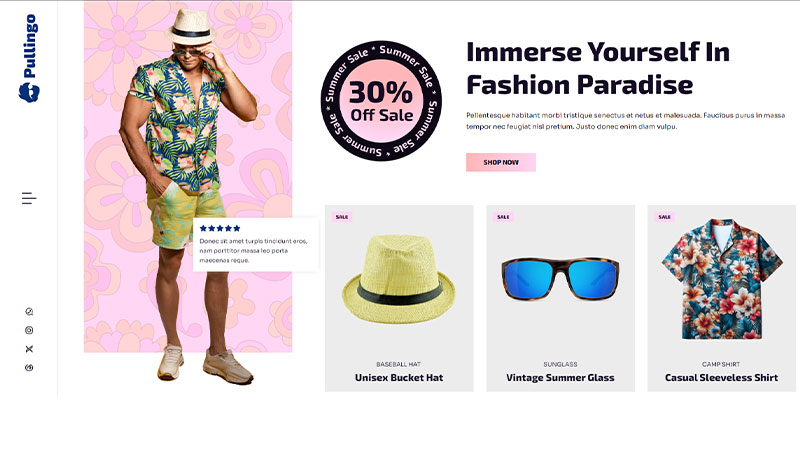Click the bottom social icon below X

(29, 368)
